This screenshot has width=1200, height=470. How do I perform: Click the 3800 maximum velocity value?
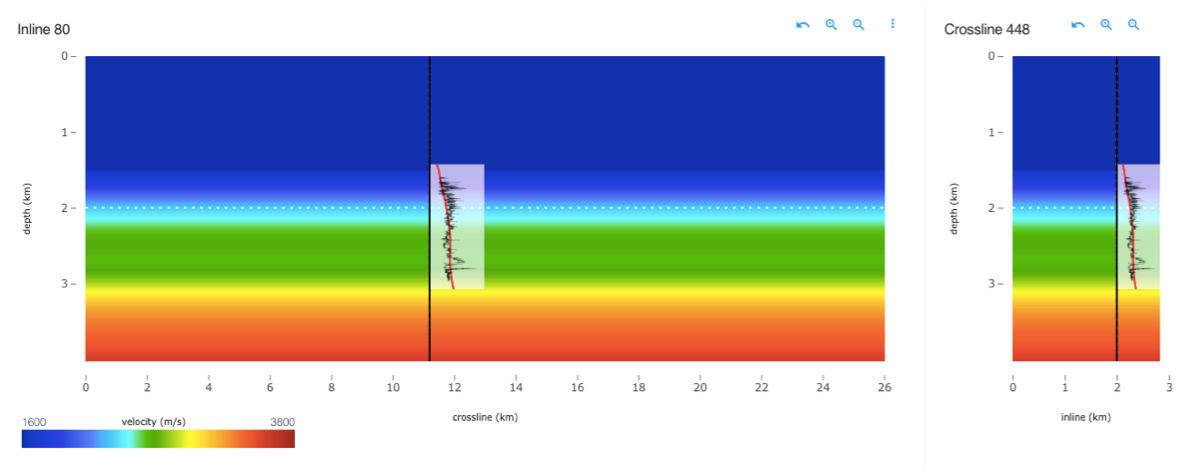pos(282,422)
